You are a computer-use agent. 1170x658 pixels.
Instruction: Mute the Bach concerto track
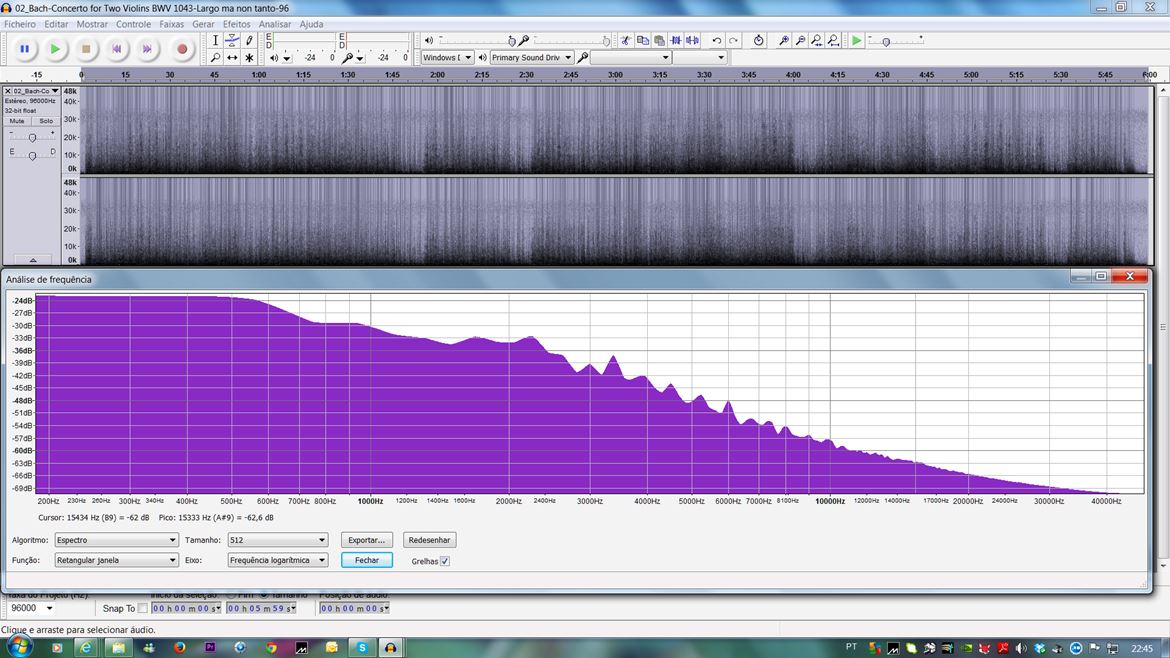click(x=17, y=121)
